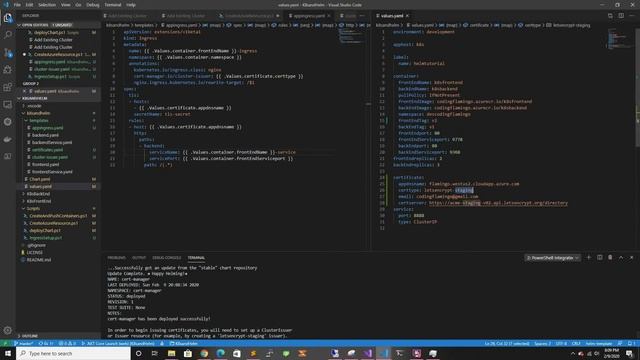The height and width of the screenshot is (360, 640).
Task: Open errors and warnings count in status bar
Action: pos(67,344)
